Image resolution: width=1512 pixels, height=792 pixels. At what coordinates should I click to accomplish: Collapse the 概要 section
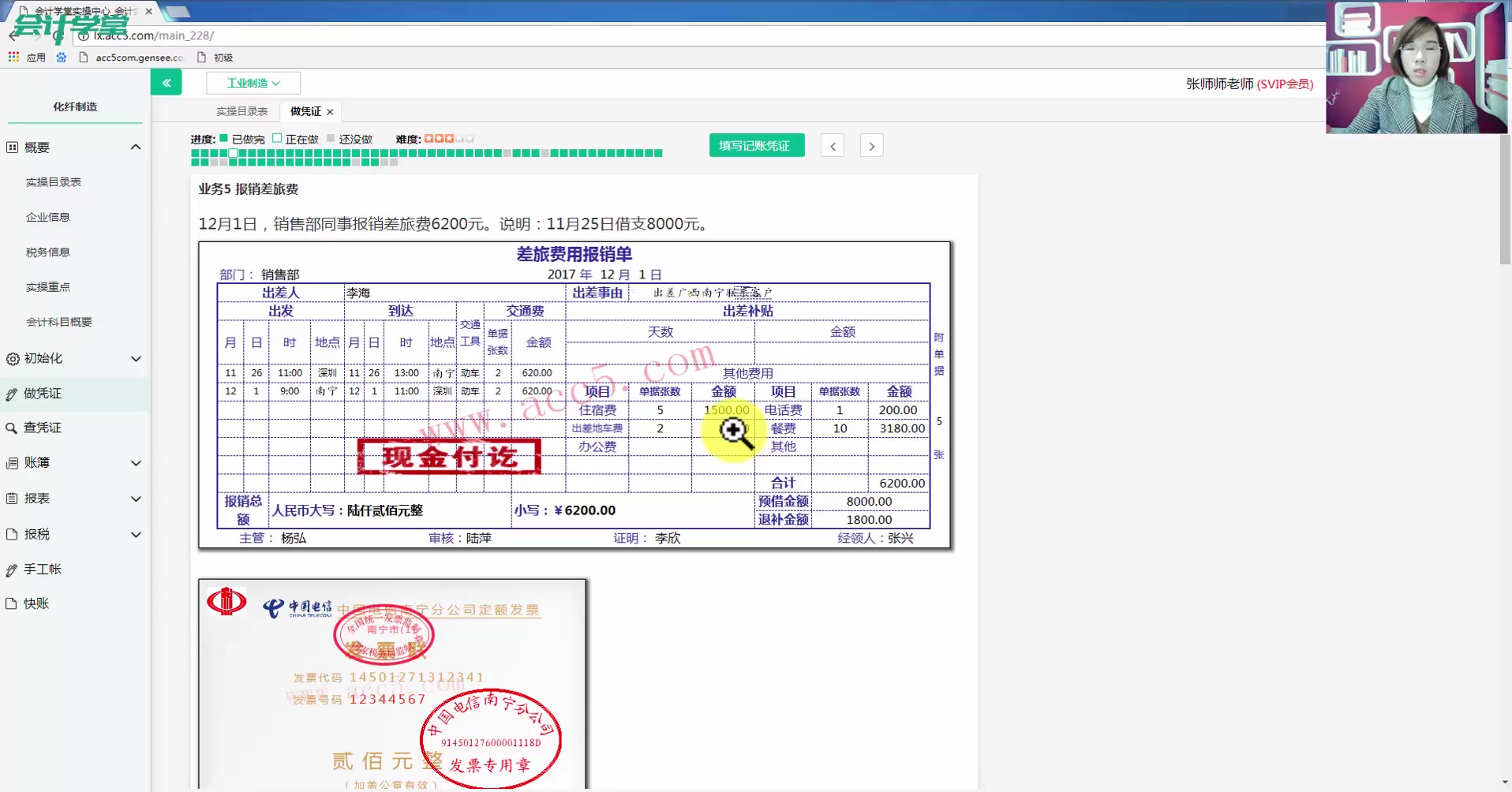click(x=135, y=147)
